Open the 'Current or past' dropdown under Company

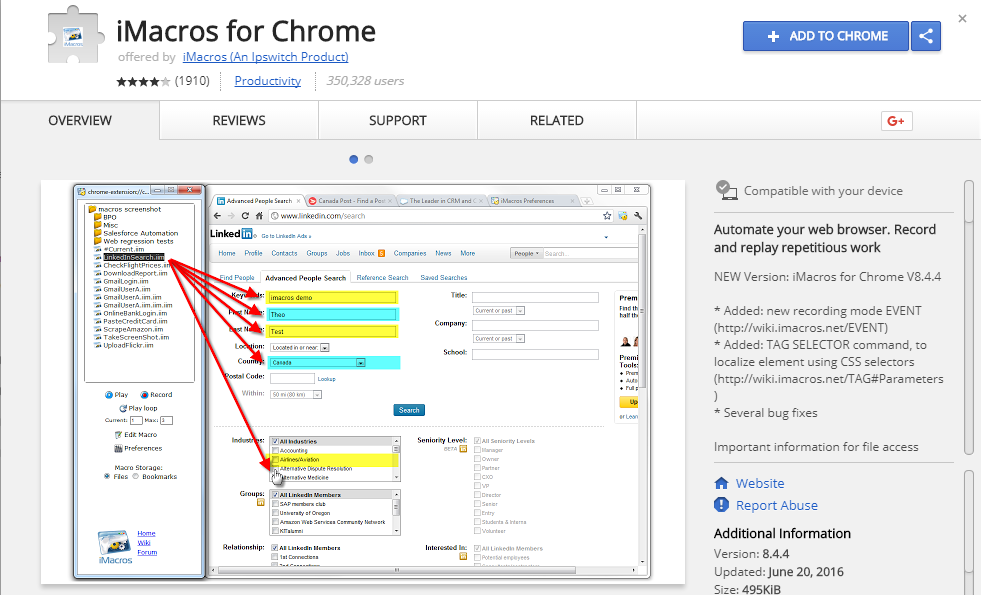[499, 338]
